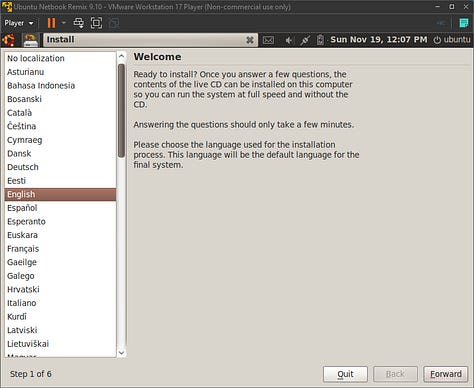Open the Player menu dropdown
The width and height of the screenshot is (474, 388).
tap(19, 23)
